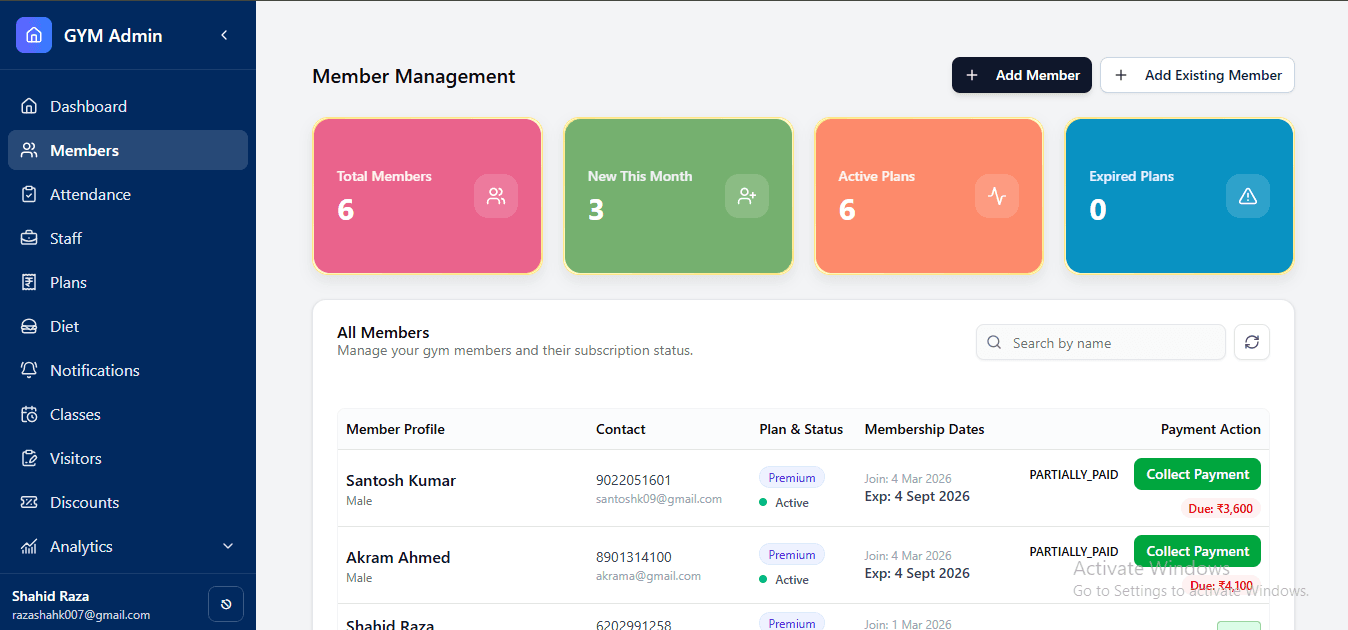The height and width of the screenshot is (630, 1348).
Task: Select the Active status dot for Akram Ahmed
Action: [763, 579]
